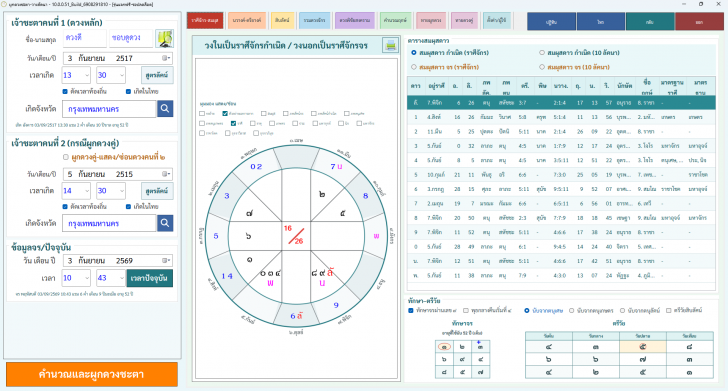The width and height of the screenshot is (728, 391).
Task: Toggle เกิดในไทย for chart owner 2
Action: (128, 206)
